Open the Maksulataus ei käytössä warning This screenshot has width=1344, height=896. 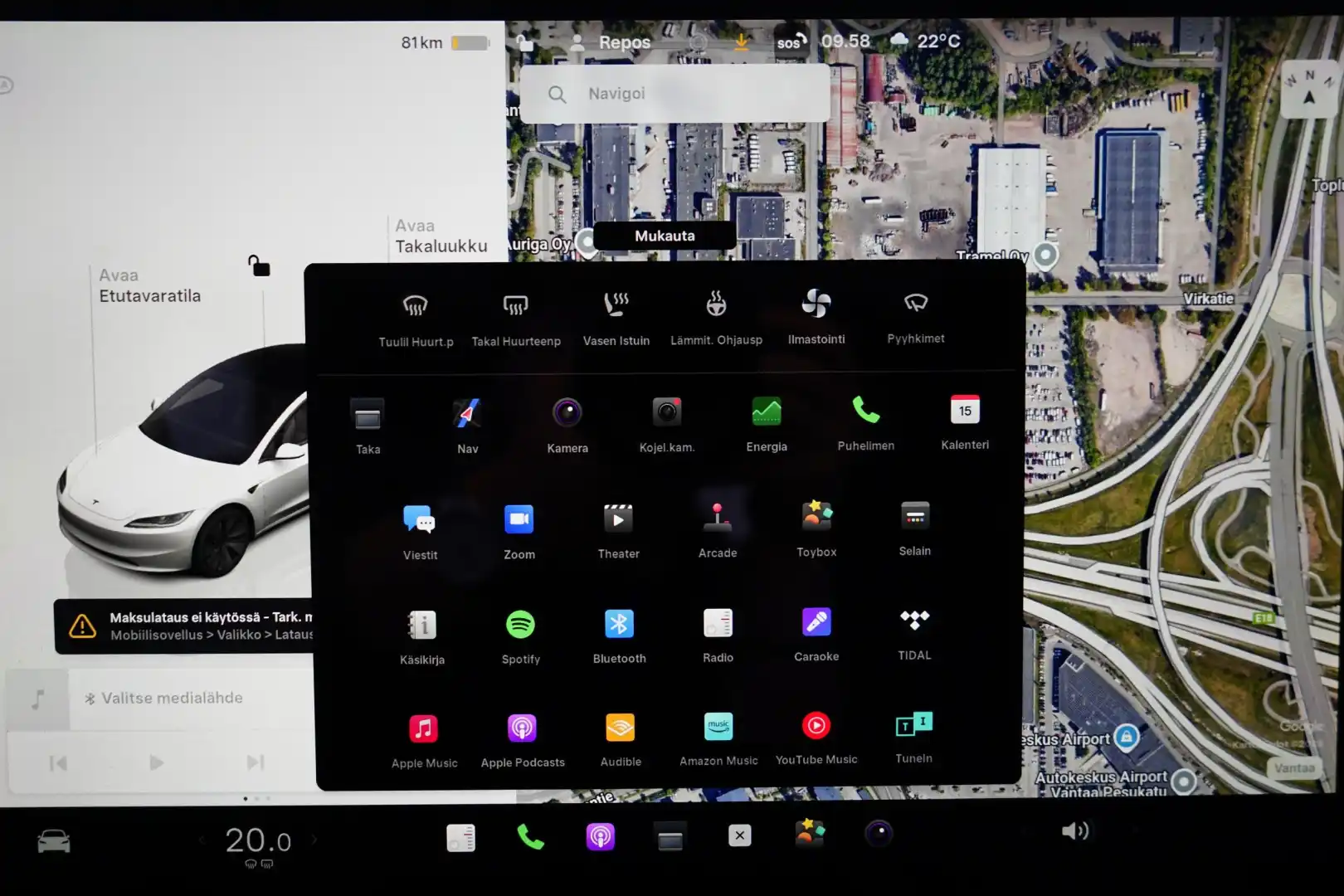coord(184,626)
